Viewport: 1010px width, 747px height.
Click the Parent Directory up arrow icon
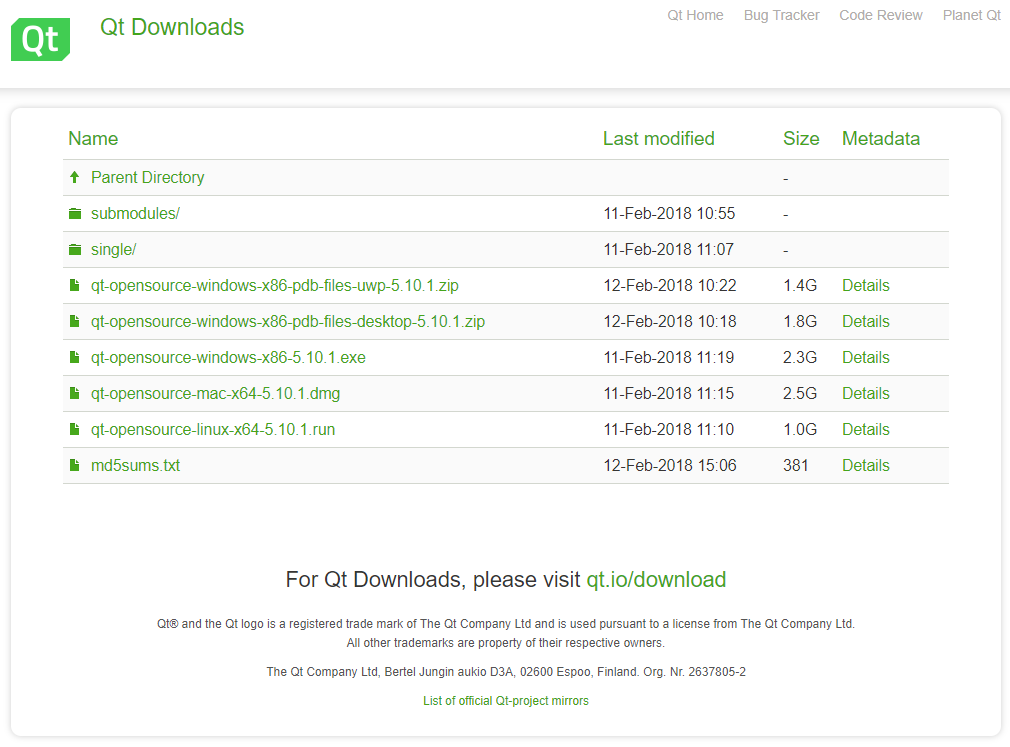(75, 177)
